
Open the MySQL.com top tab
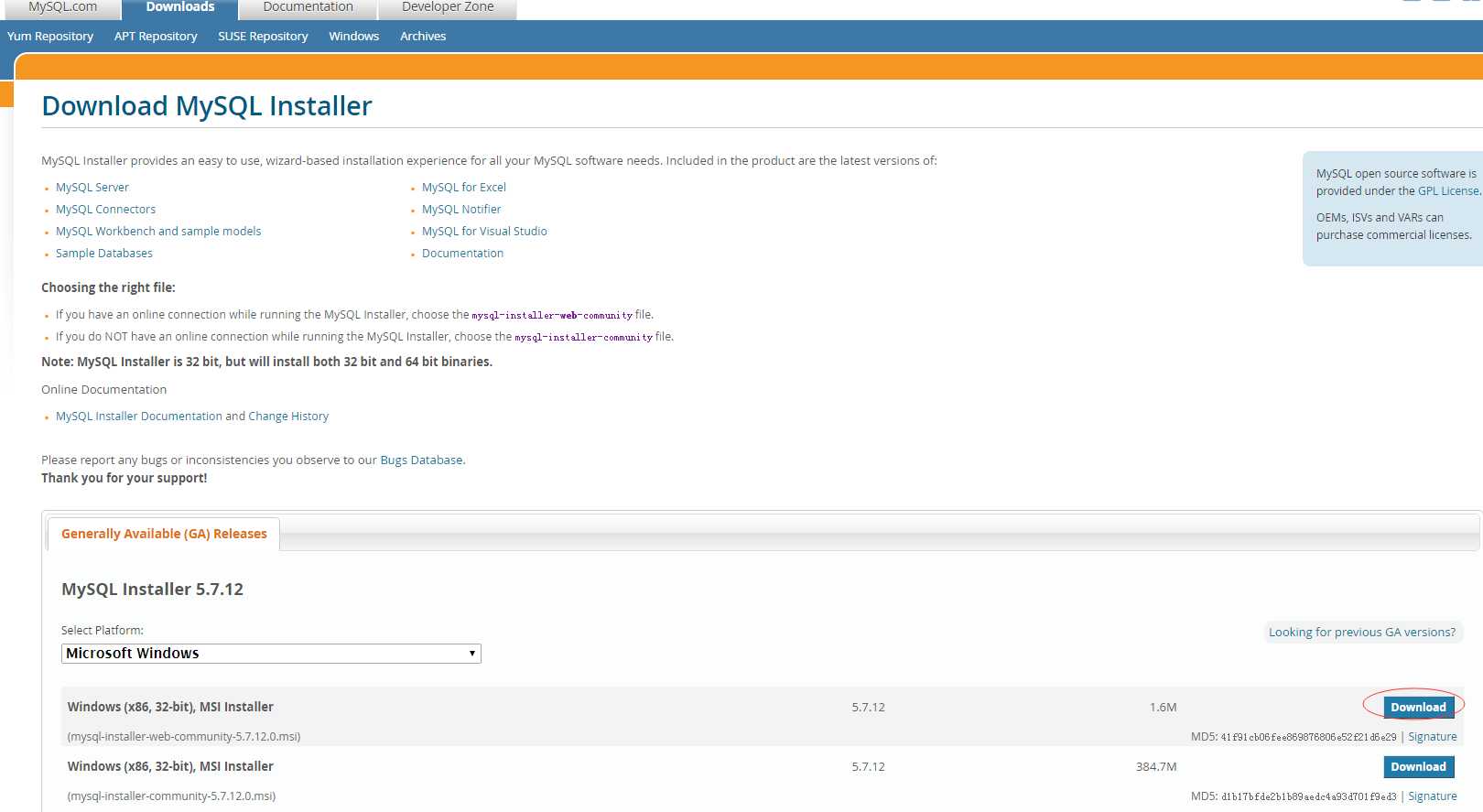[x=62, y=7]
